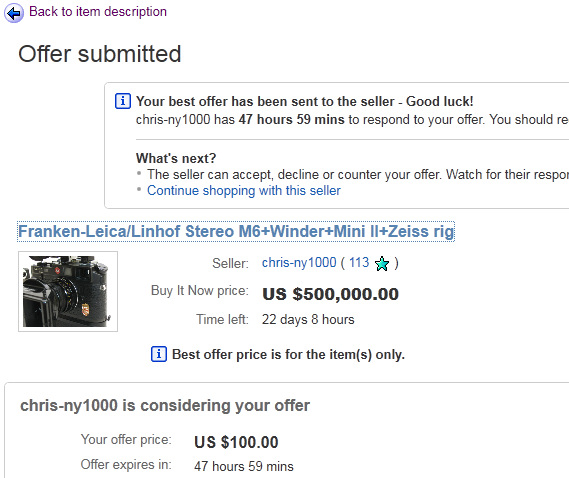Click the 47 hours 59 mins expiry text
Screen dimensions: 569x478
pyautogui.click(x=243, y=466)
